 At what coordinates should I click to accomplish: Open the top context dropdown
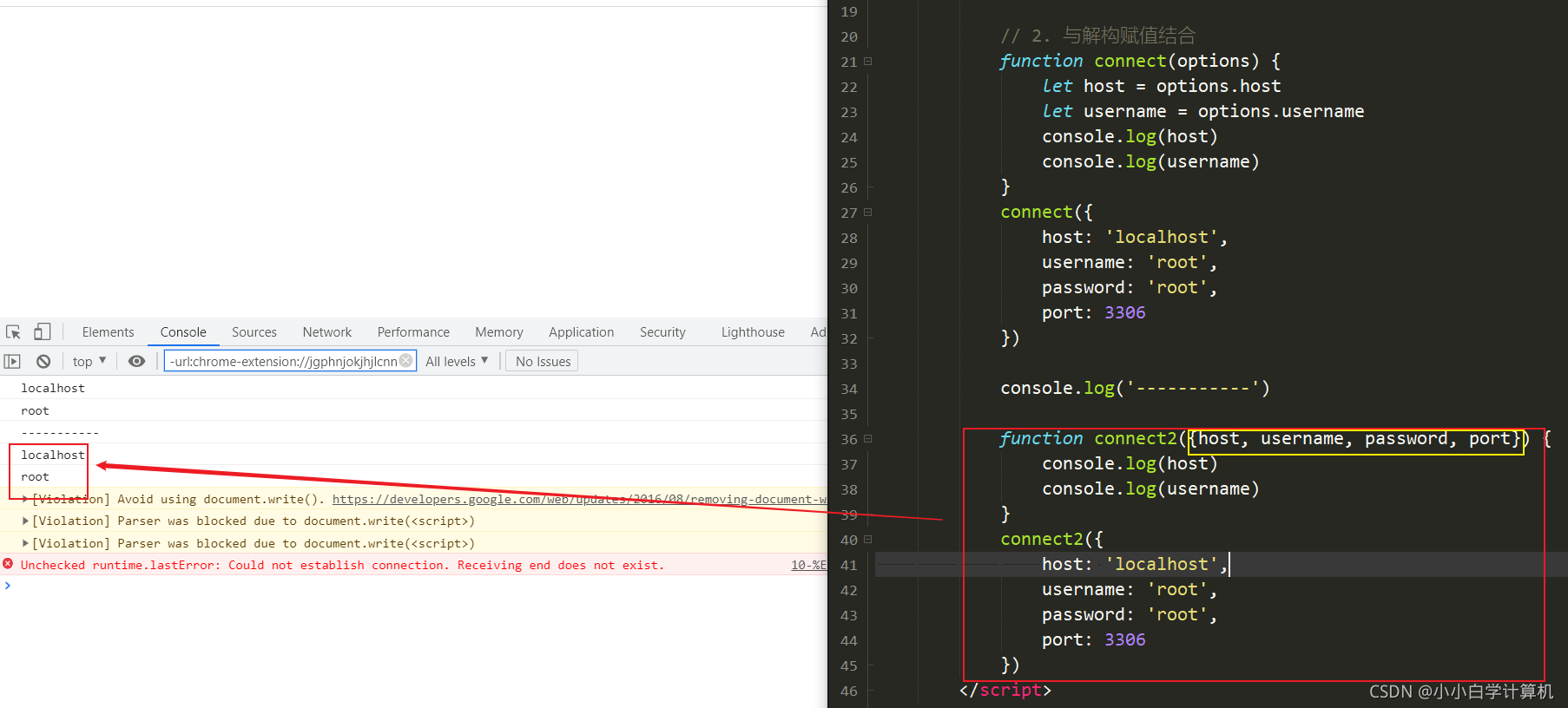[x=89, y=361]
